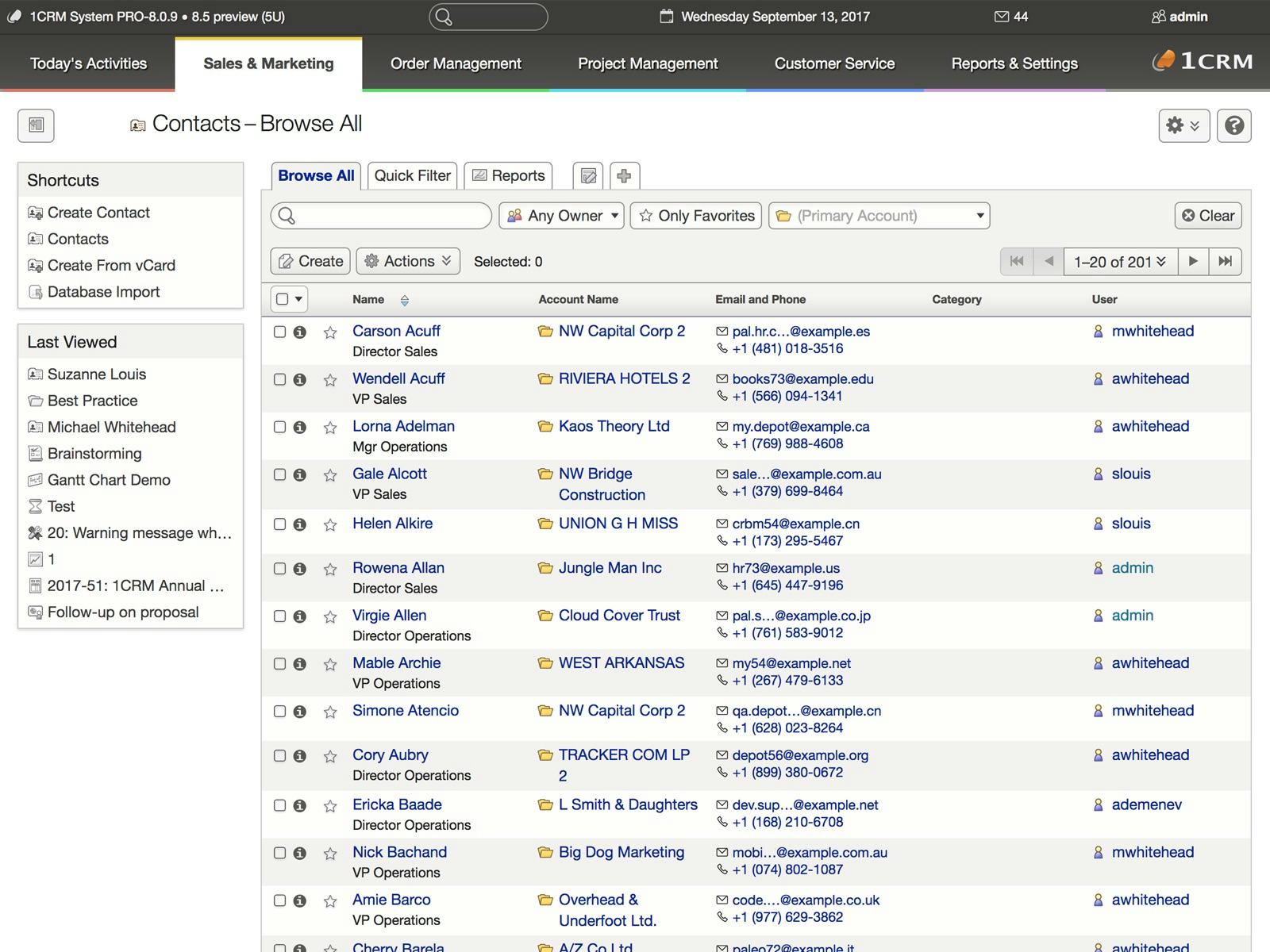This screenshot has width=1270, height=952.
Task: Go to previous page of contacts
Action: 1049,261
